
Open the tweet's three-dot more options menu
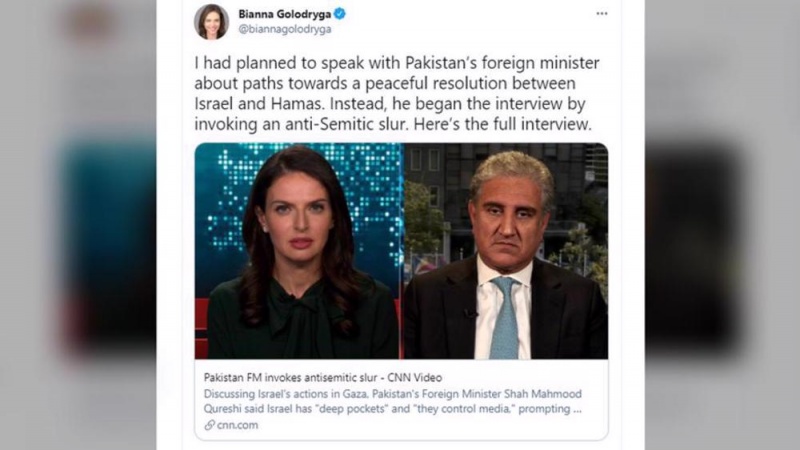point(602,14)
